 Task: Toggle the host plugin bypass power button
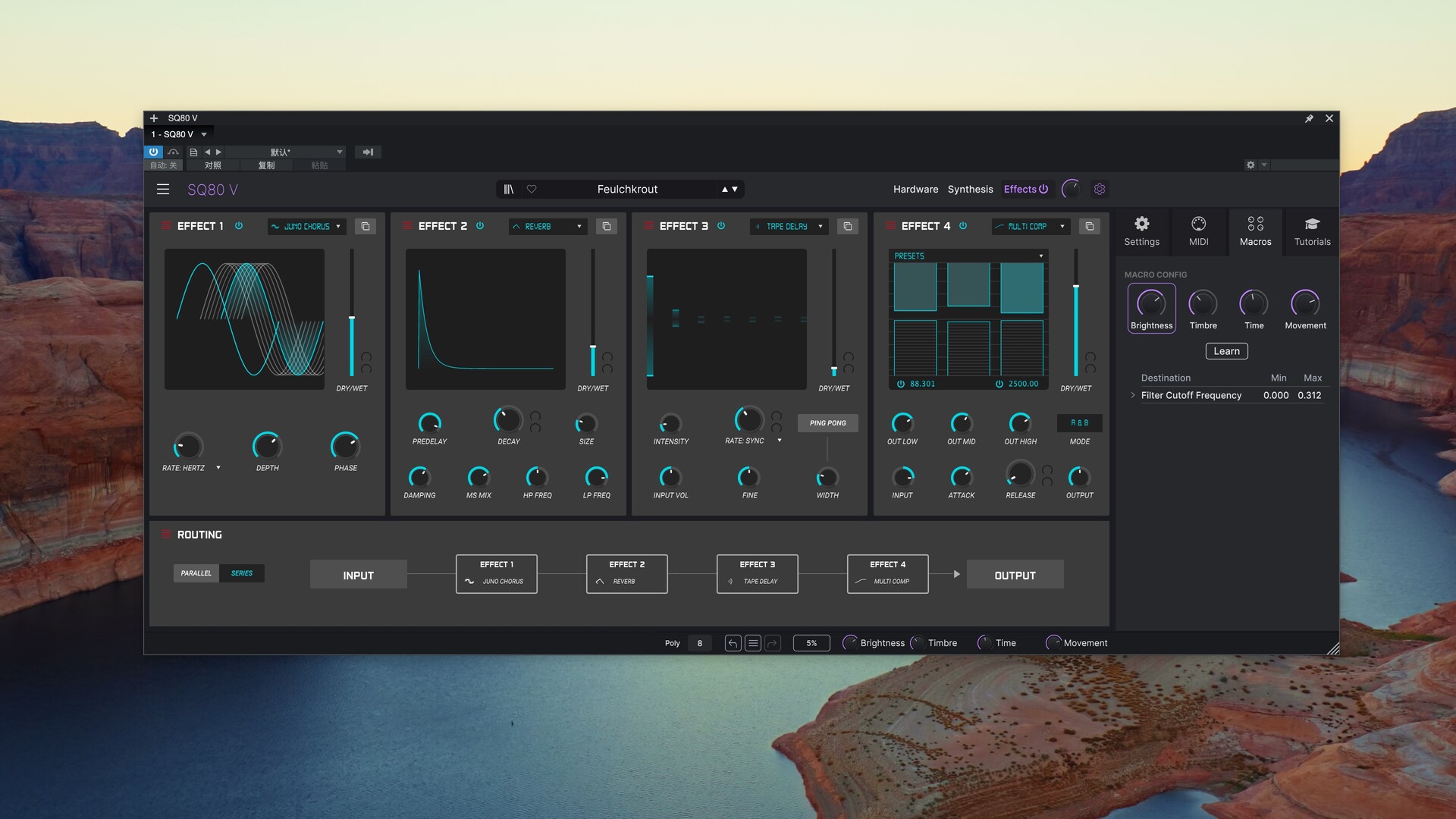pos(153,152)
